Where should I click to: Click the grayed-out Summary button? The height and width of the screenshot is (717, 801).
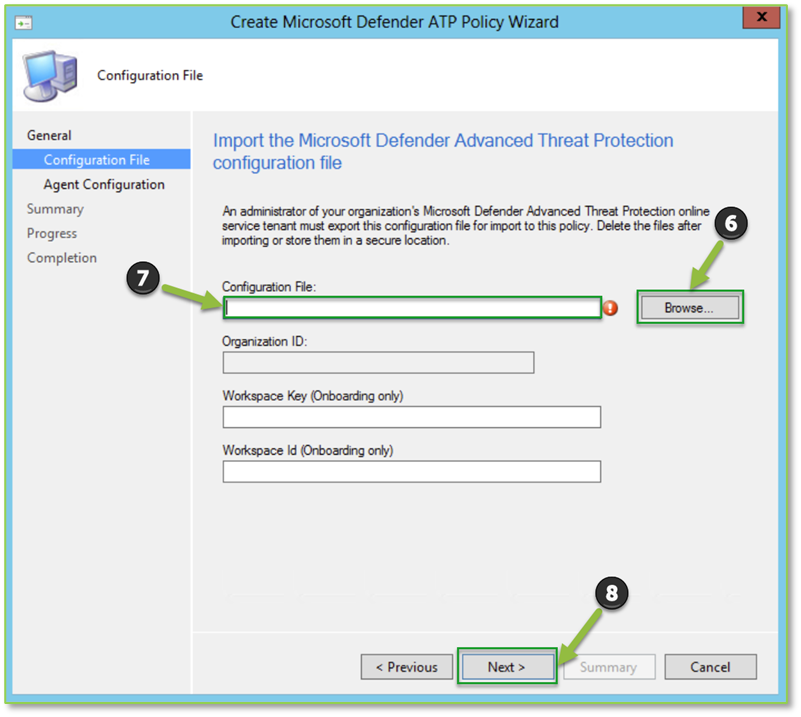coord(609,667)
